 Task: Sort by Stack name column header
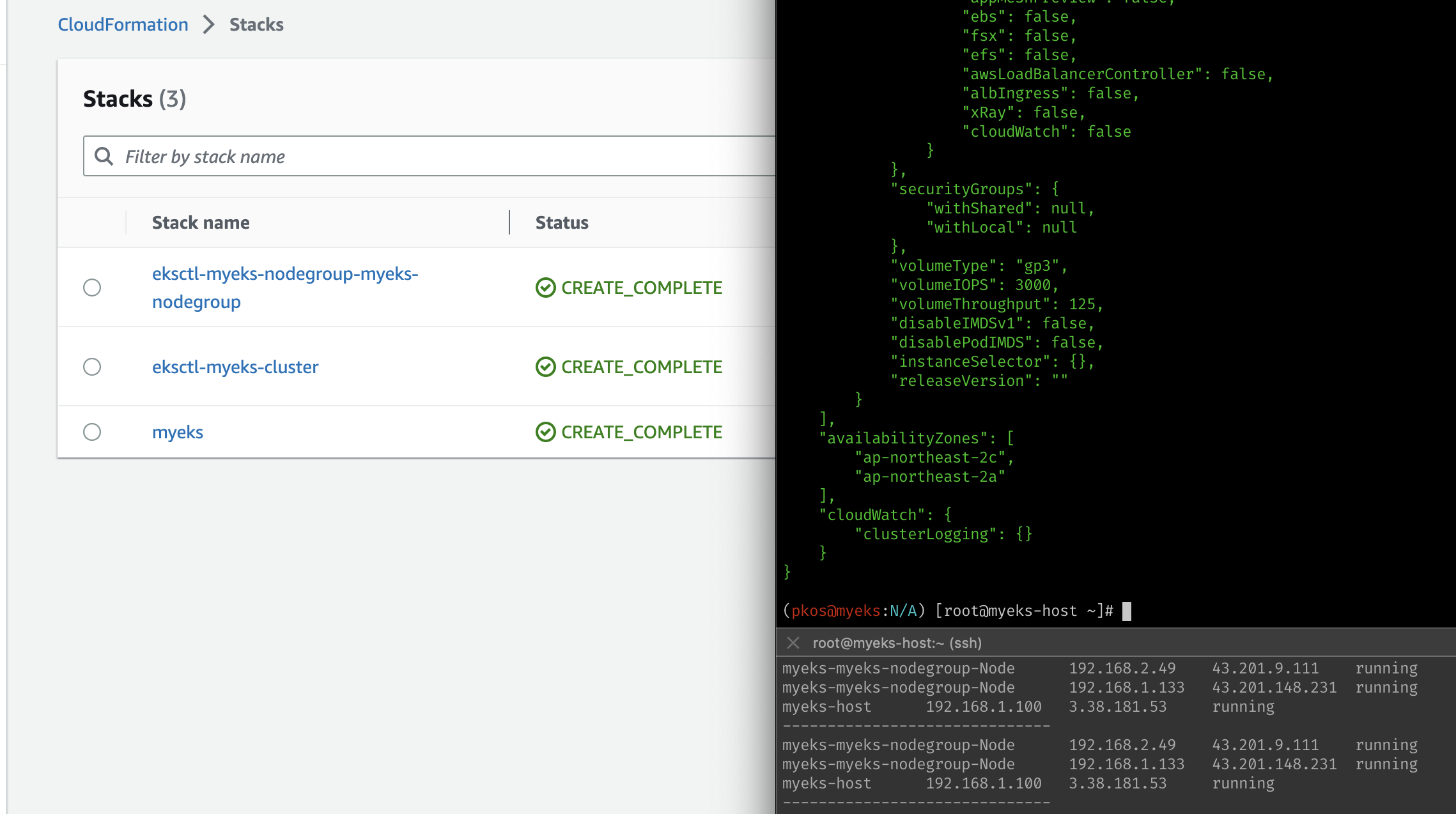(x=201, y=222)
